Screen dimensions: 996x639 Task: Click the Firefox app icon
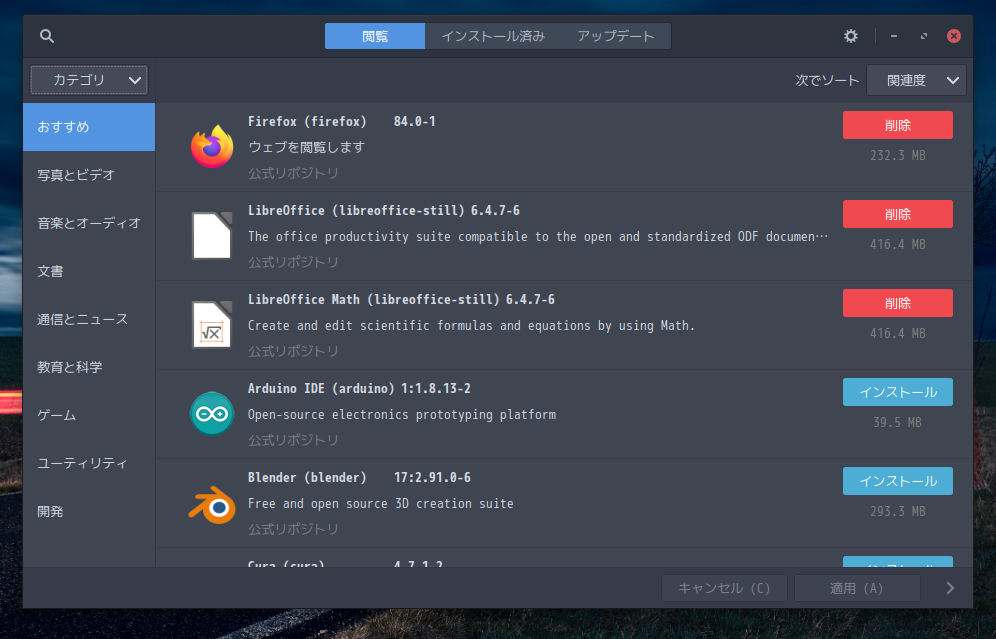coord(212,147)
